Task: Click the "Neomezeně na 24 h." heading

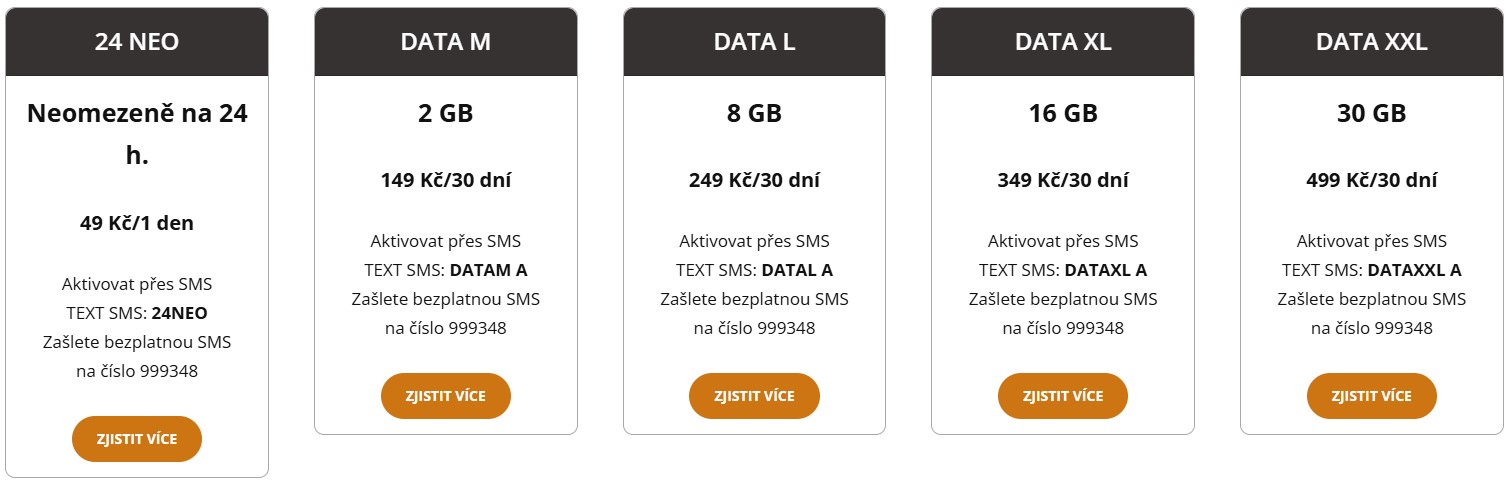Action: pos(137,135)
